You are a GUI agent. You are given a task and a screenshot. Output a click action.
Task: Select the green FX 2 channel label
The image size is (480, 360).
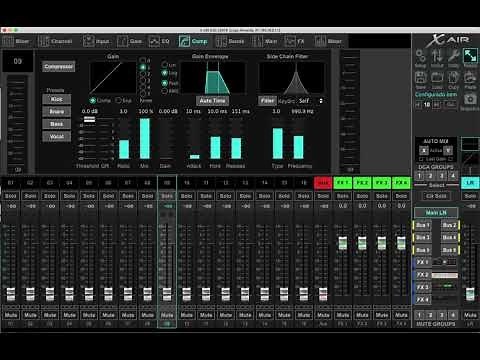coord(362,183)
